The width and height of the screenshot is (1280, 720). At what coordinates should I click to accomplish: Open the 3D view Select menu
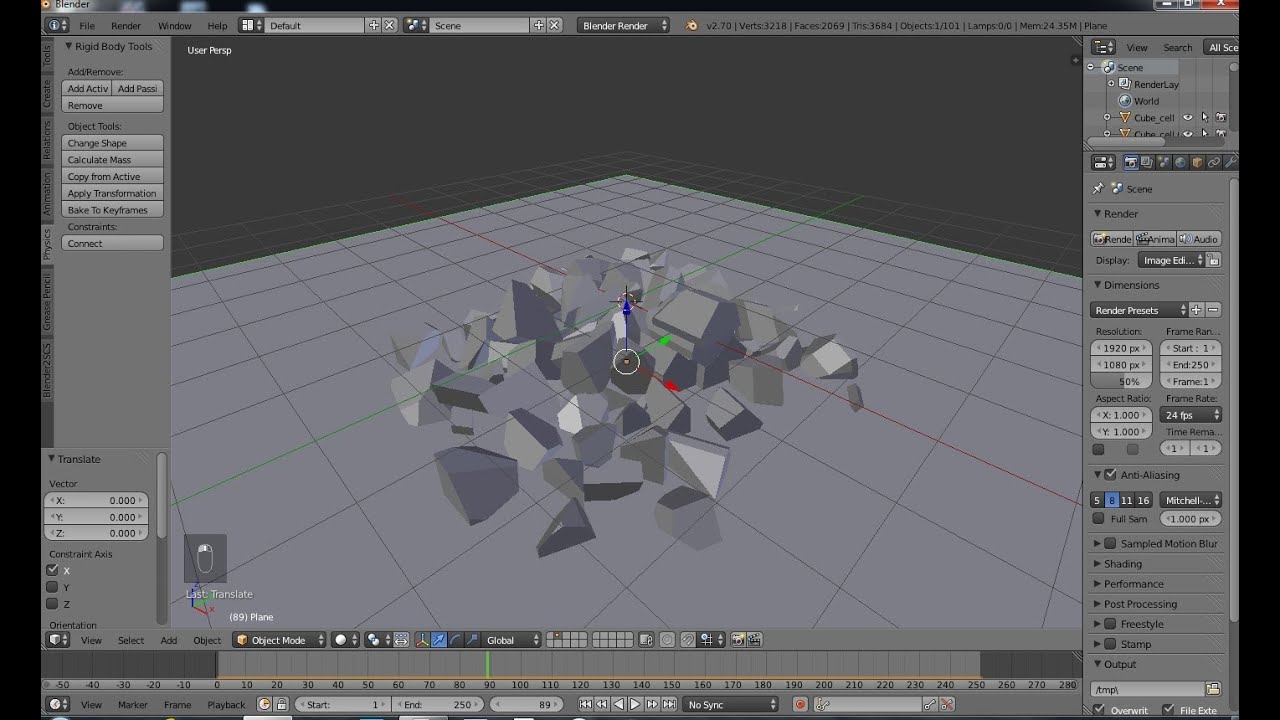131,640
